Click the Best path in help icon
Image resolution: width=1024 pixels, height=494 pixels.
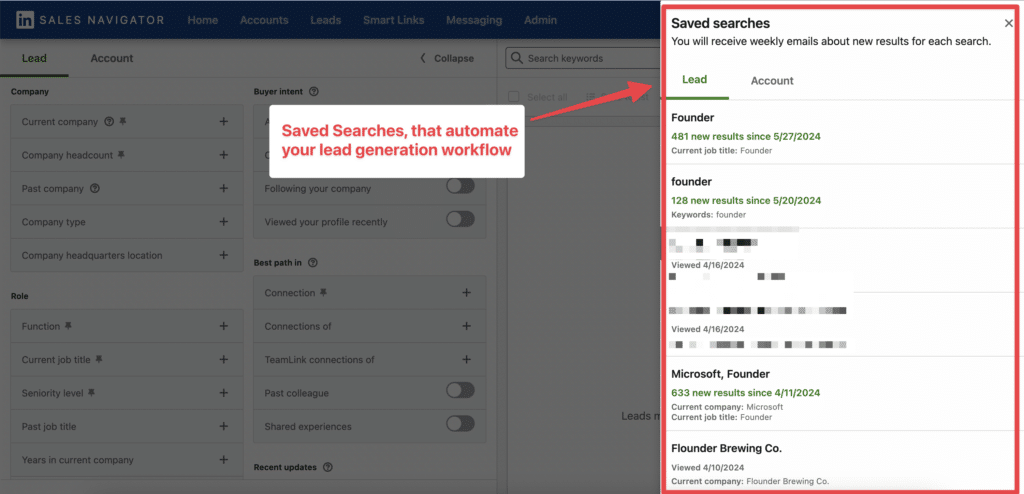click(312, 263)
